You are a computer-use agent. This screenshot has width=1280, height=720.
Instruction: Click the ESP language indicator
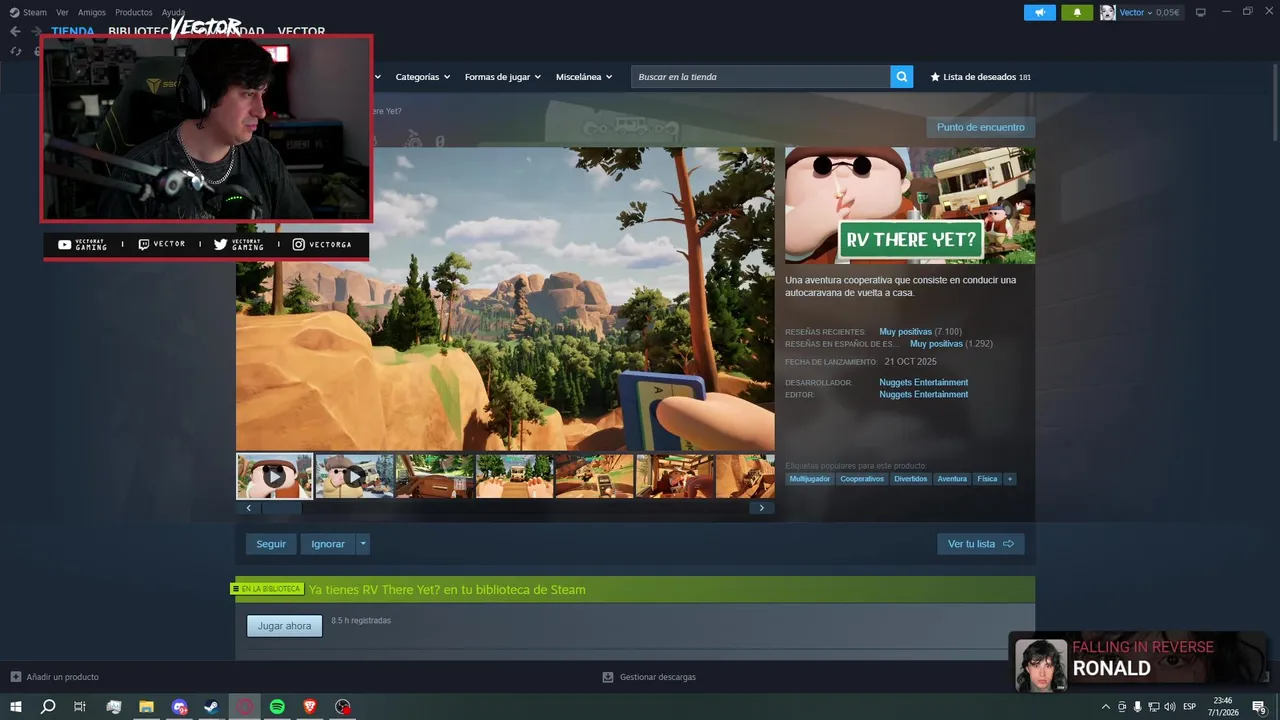click(x=1190, y=707)
